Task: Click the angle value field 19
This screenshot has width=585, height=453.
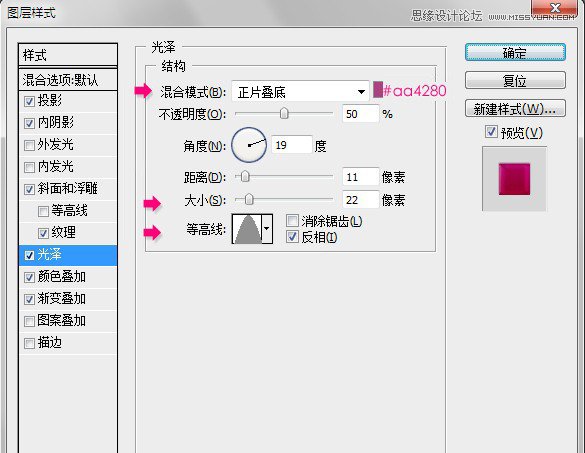Action: point(291,145)
